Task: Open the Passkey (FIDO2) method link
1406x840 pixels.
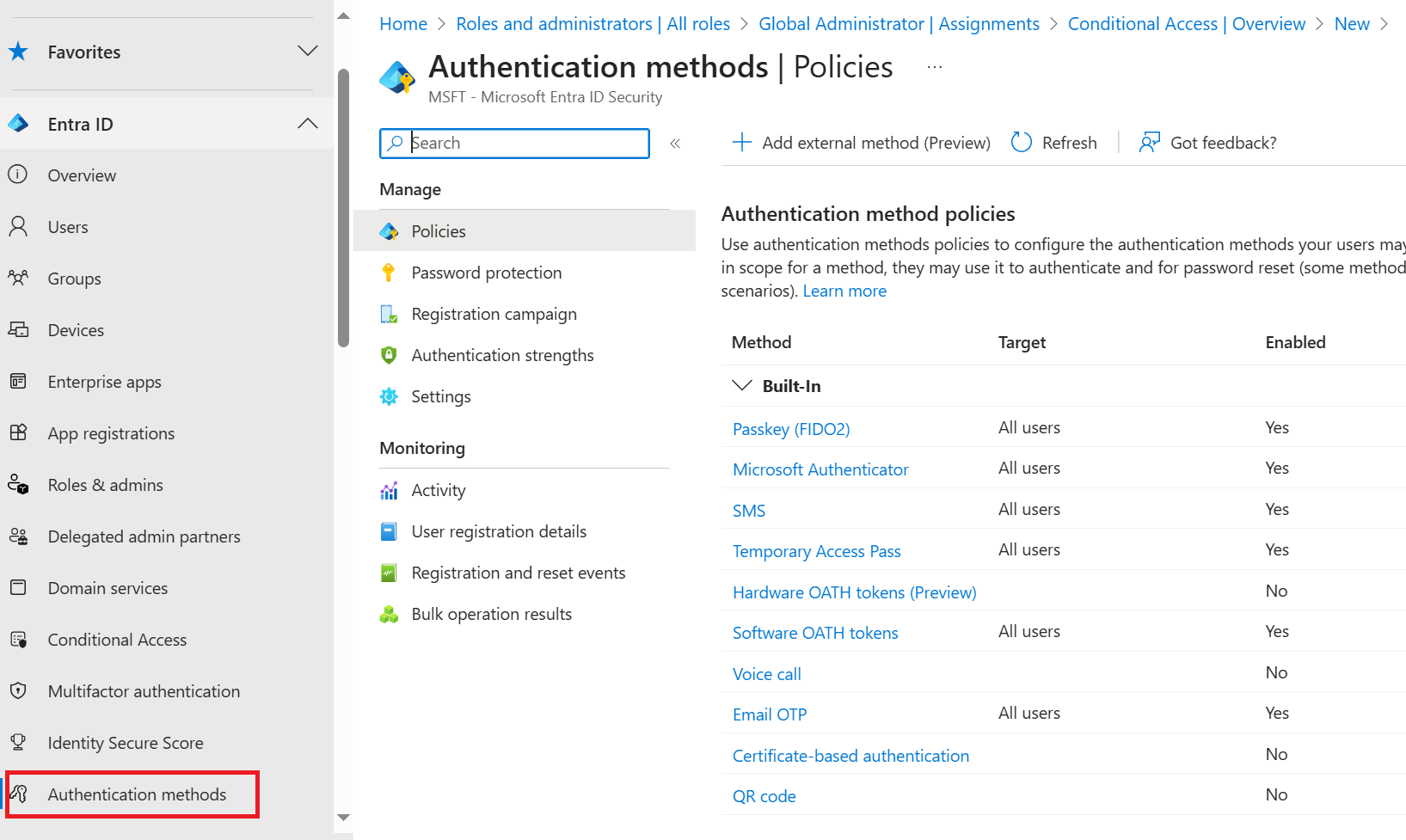Action: click(791, 429)
